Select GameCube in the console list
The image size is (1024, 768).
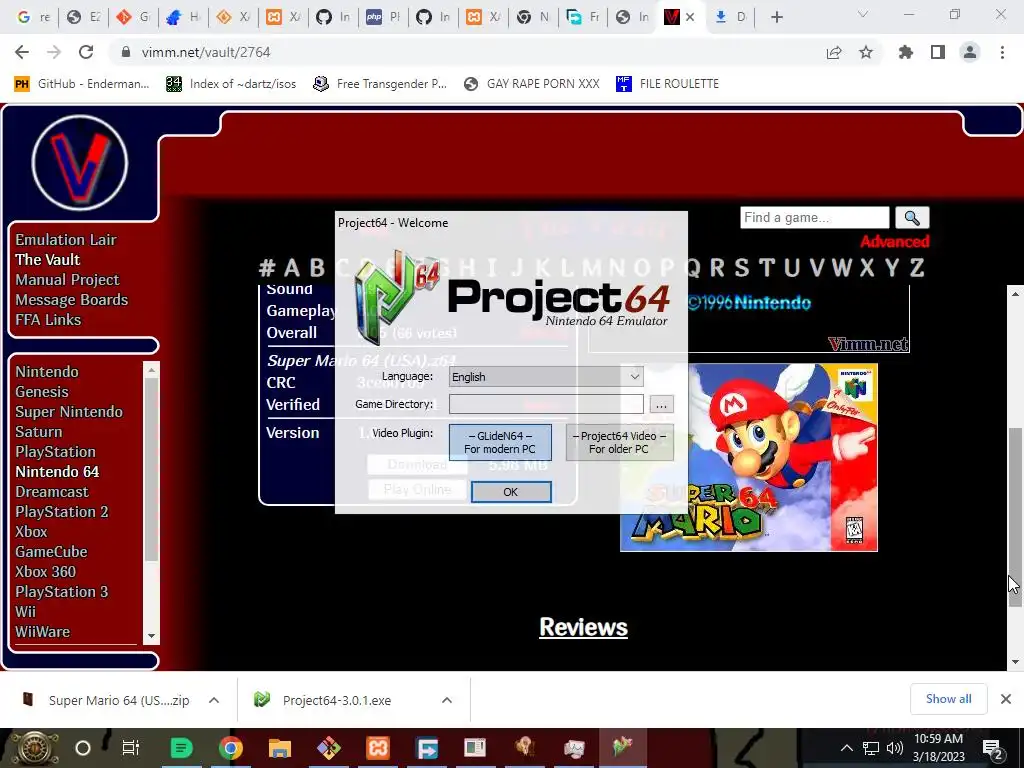click(52, 552)
